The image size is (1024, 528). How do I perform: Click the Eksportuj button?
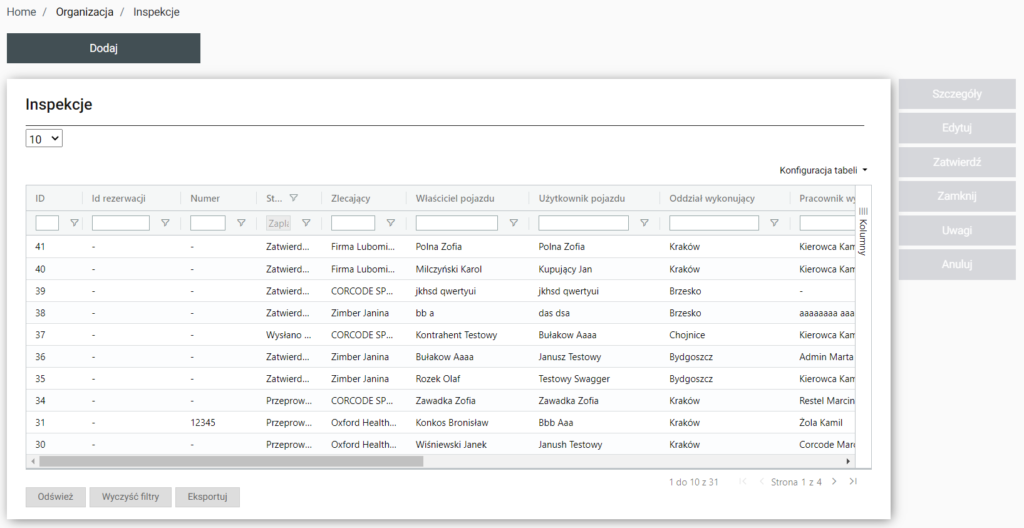coord(207,497)
